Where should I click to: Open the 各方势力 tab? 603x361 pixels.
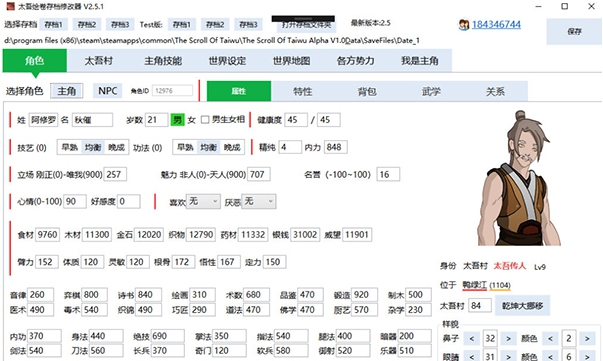tap(356, 61)
